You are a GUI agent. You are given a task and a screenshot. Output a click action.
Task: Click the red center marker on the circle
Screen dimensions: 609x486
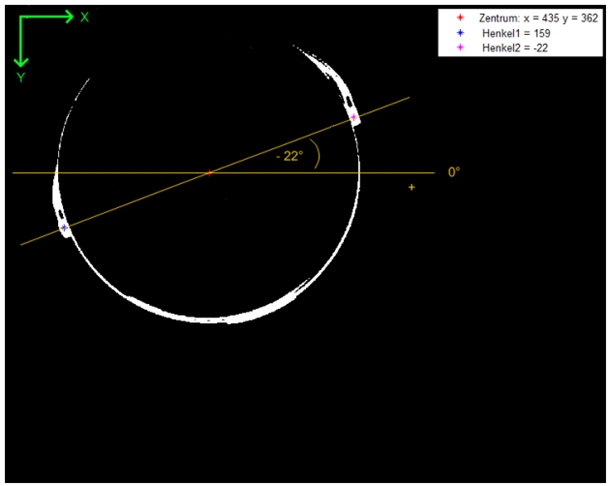209,173
